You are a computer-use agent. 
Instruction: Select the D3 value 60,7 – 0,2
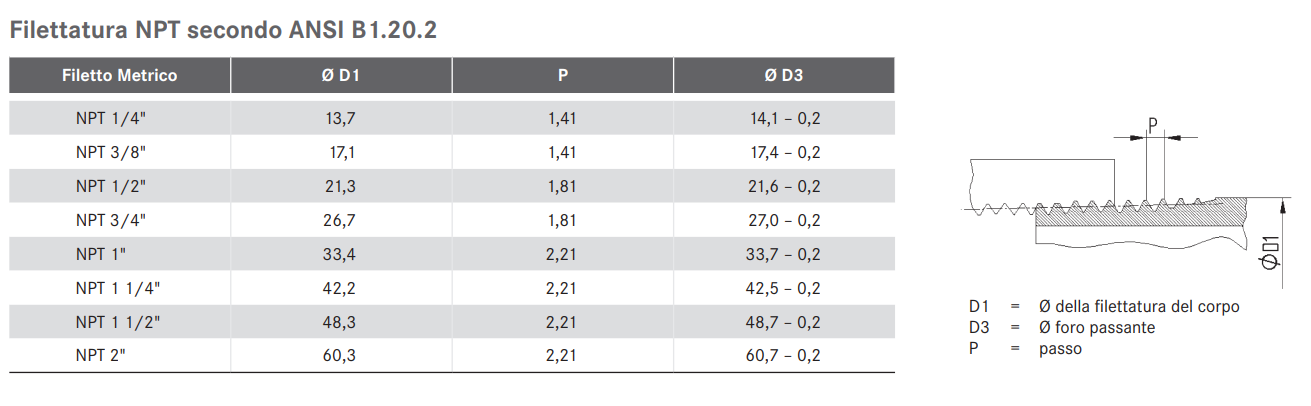[x=785, y=356]
